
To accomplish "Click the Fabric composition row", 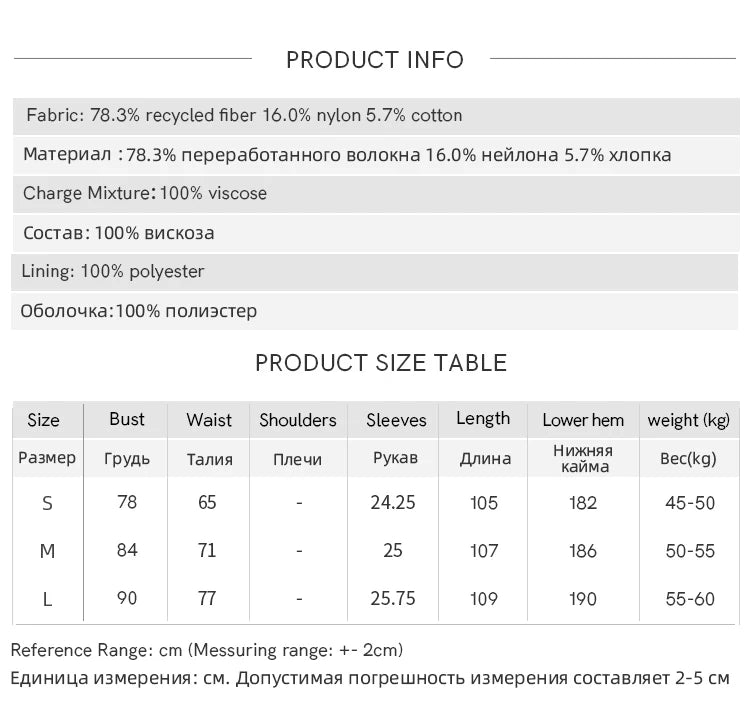I will 245,115.
